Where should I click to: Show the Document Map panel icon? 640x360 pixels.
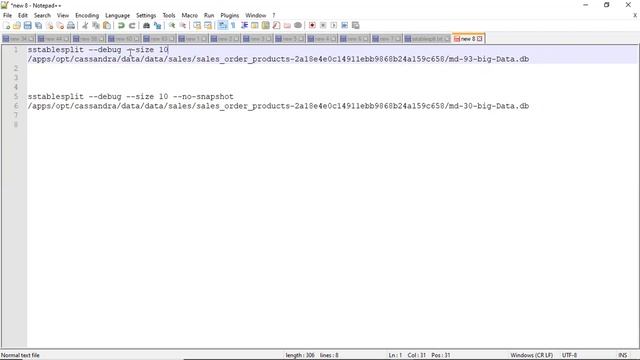266,25
